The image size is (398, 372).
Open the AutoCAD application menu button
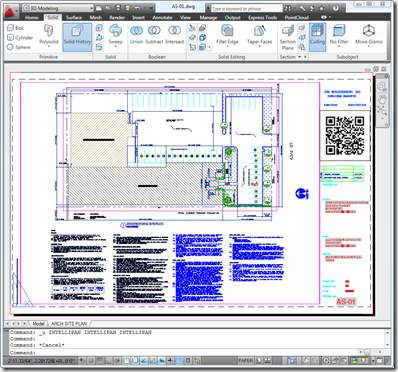pos(10,12)
